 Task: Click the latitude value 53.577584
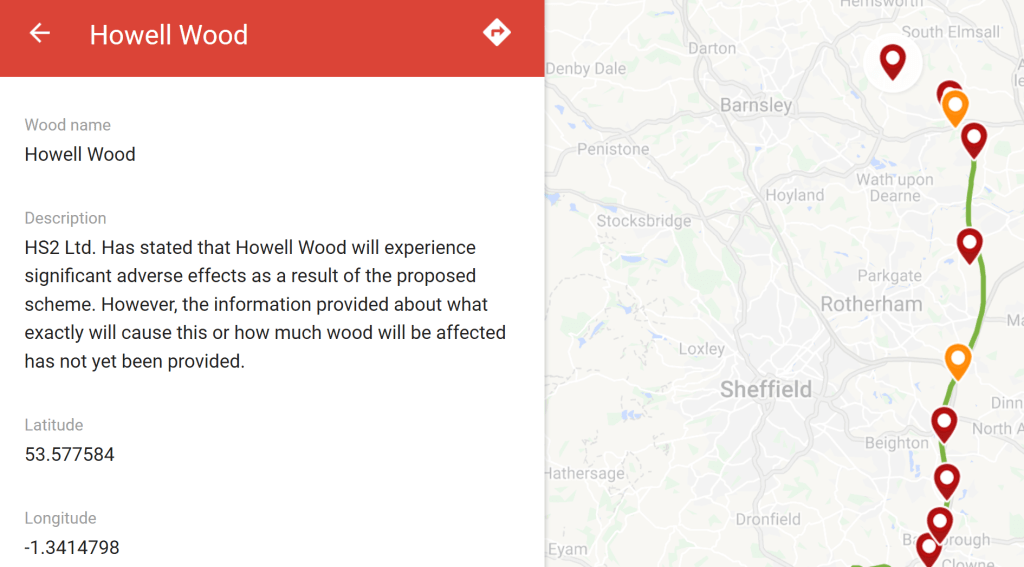(x=70, y=455)
